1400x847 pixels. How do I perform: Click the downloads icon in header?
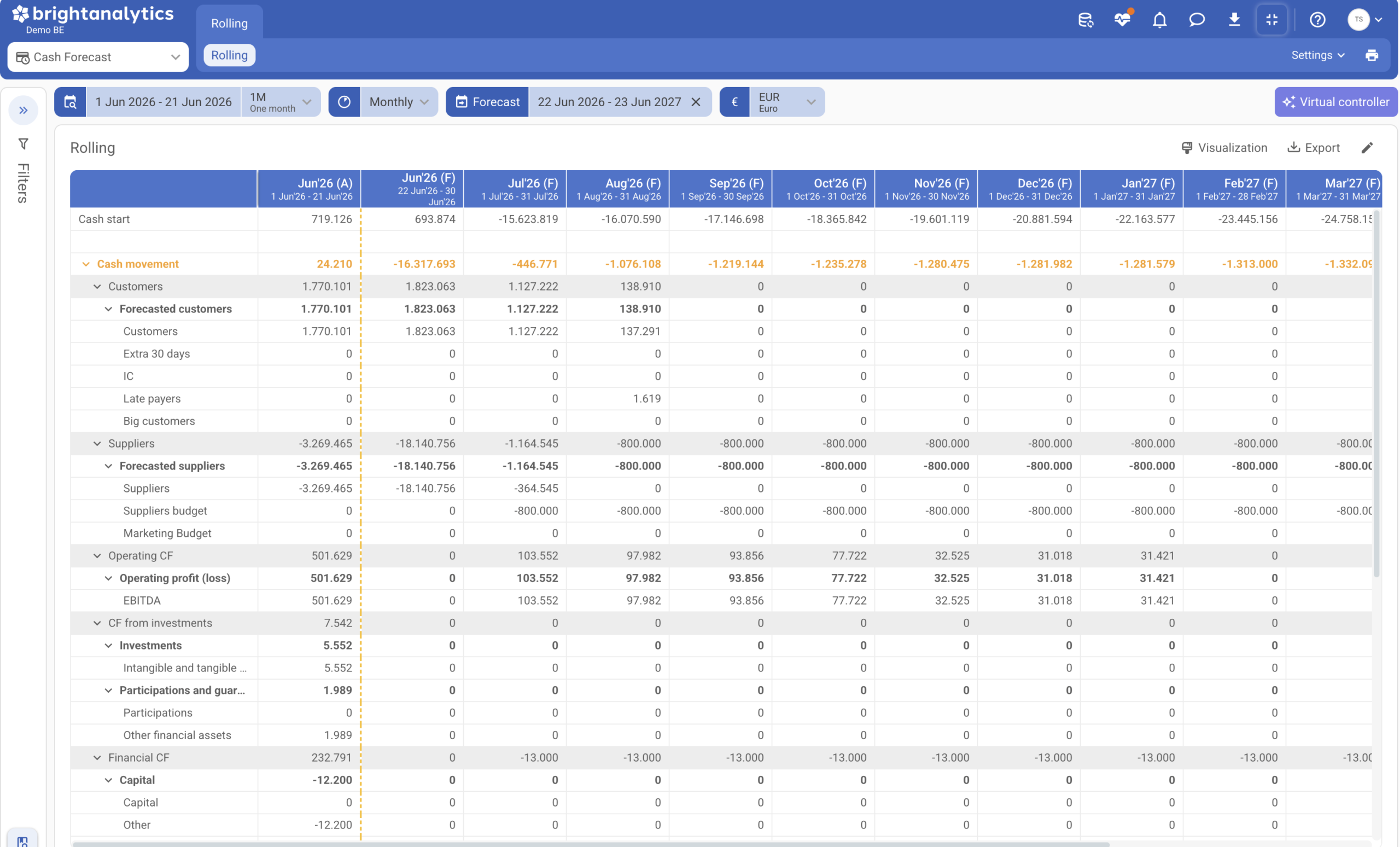1234,20
